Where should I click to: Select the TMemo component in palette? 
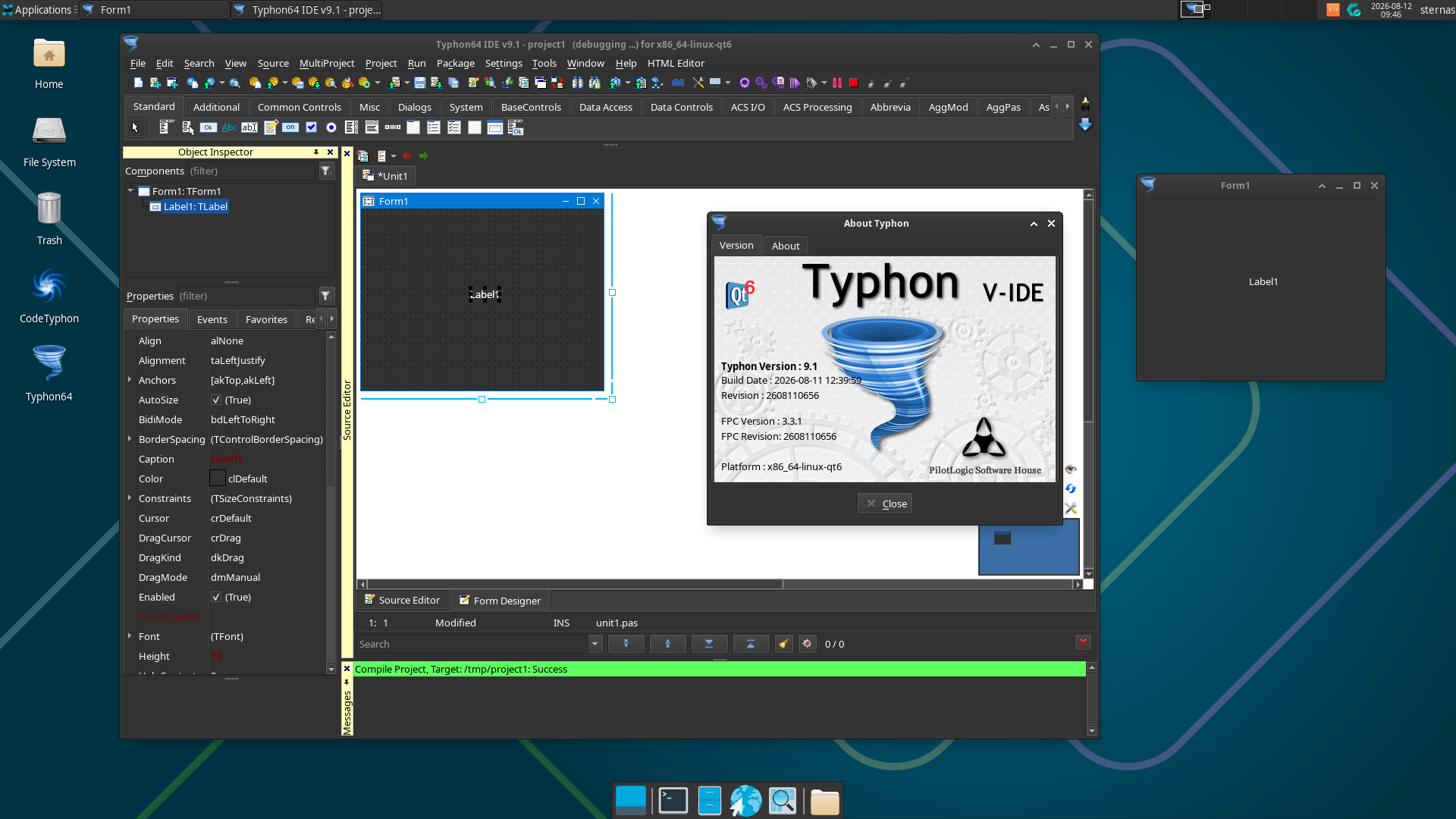[x=270, y=127]
